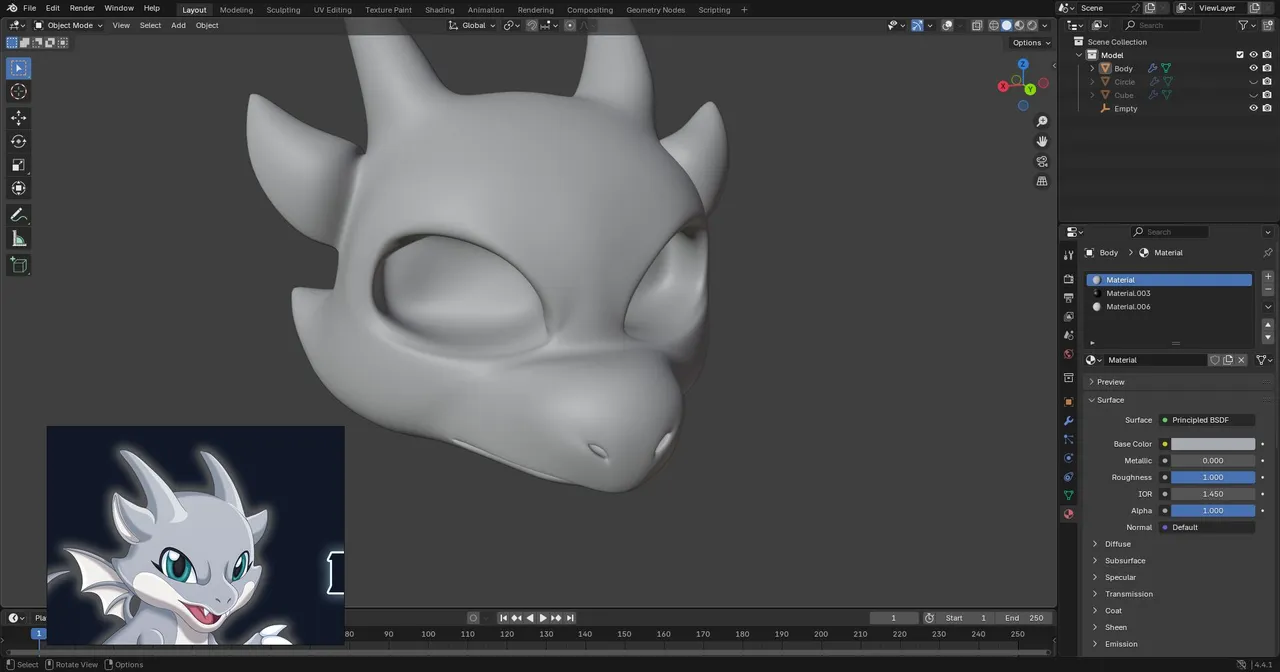Show the Circle object in viewport
The width and height of the screenshot is (1280, 672).
click(1253, 82)
